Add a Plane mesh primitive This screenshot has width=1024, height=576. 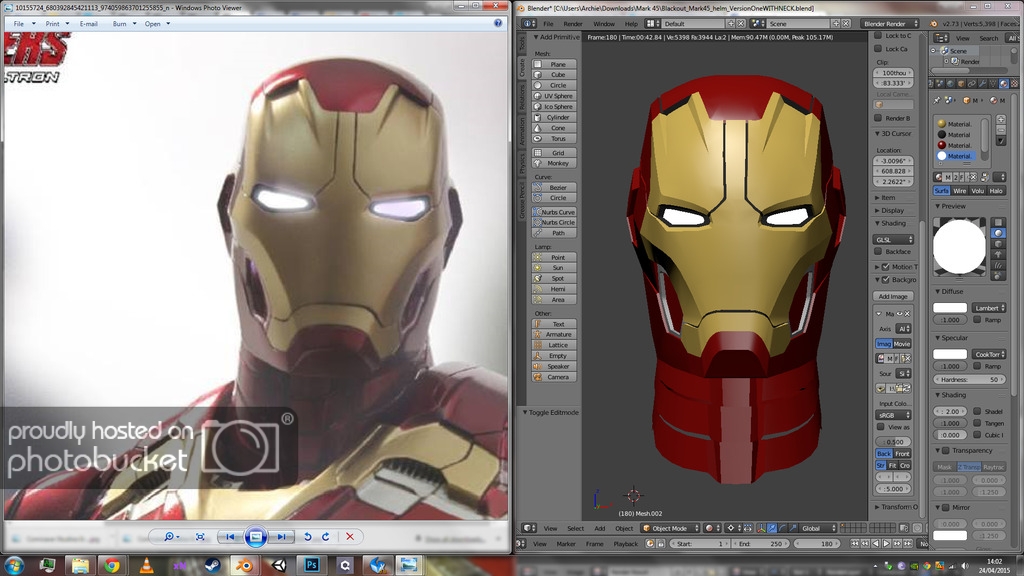click(554, 64)
